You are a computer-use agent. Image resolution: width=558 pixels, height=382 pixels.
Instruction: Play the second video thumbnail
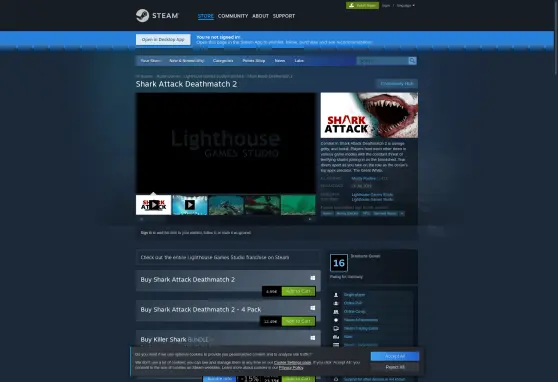coord(190,205)
